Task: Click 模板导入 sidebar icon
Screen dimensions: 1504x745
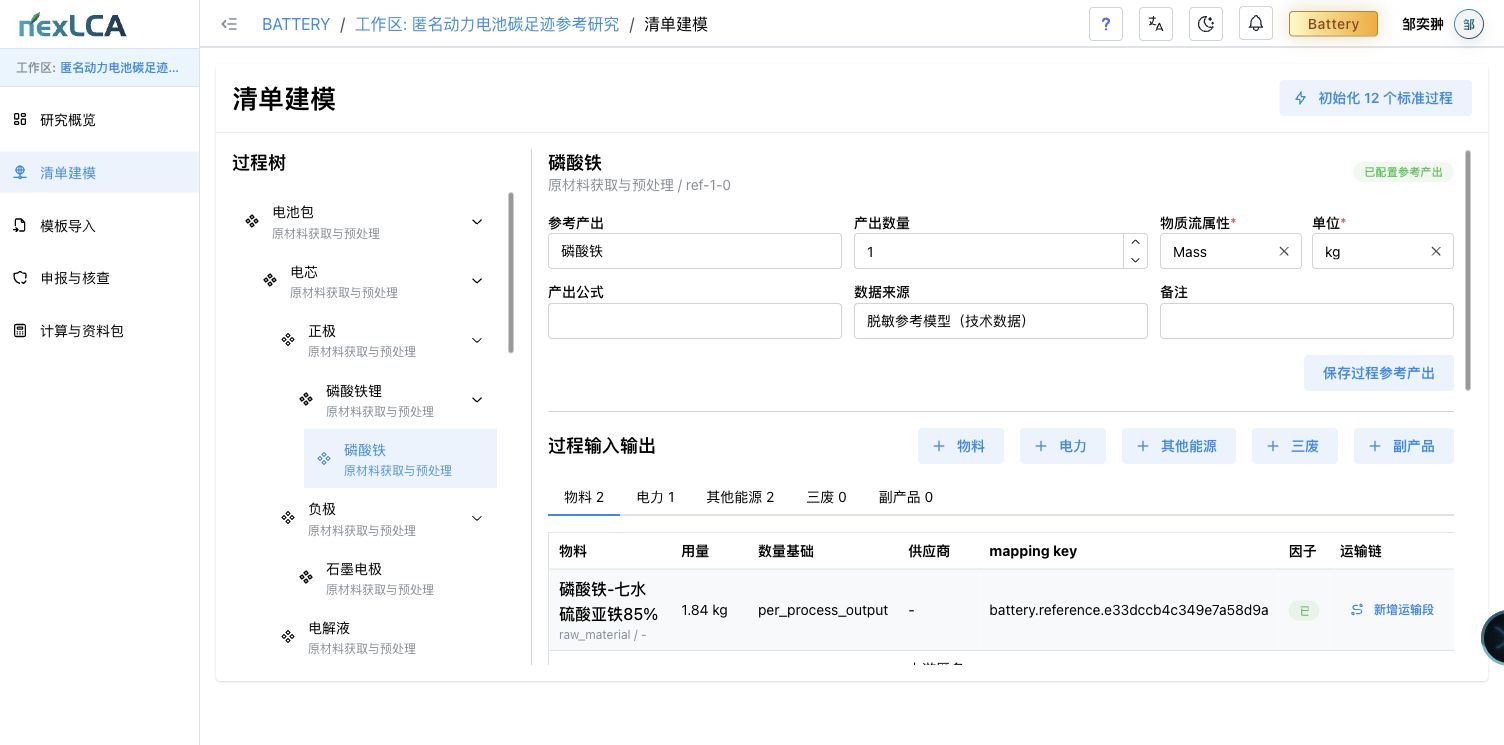Action: (20, 226)
